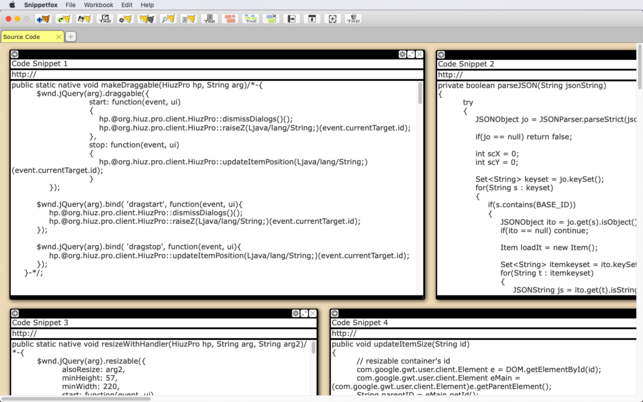Click the blue-green blocks TAB icon
The width and height of the screenshot is (643, 402).
(x=251, y=19)
